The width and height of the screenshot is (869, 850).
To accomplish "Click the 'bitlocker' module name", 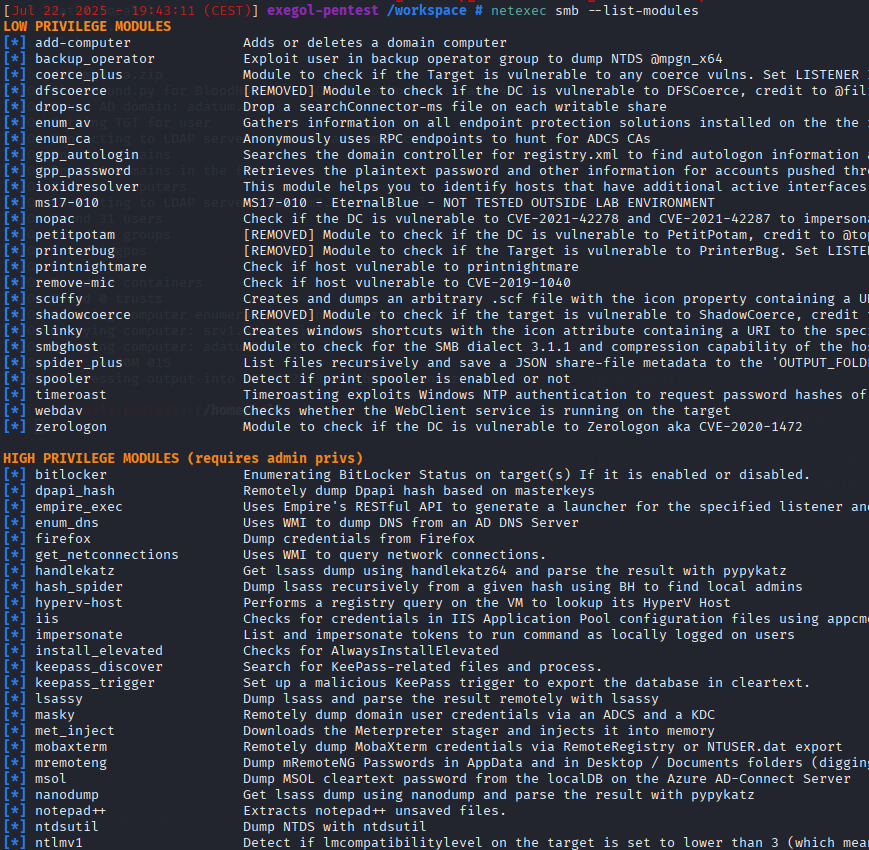I will pos(71,475).
